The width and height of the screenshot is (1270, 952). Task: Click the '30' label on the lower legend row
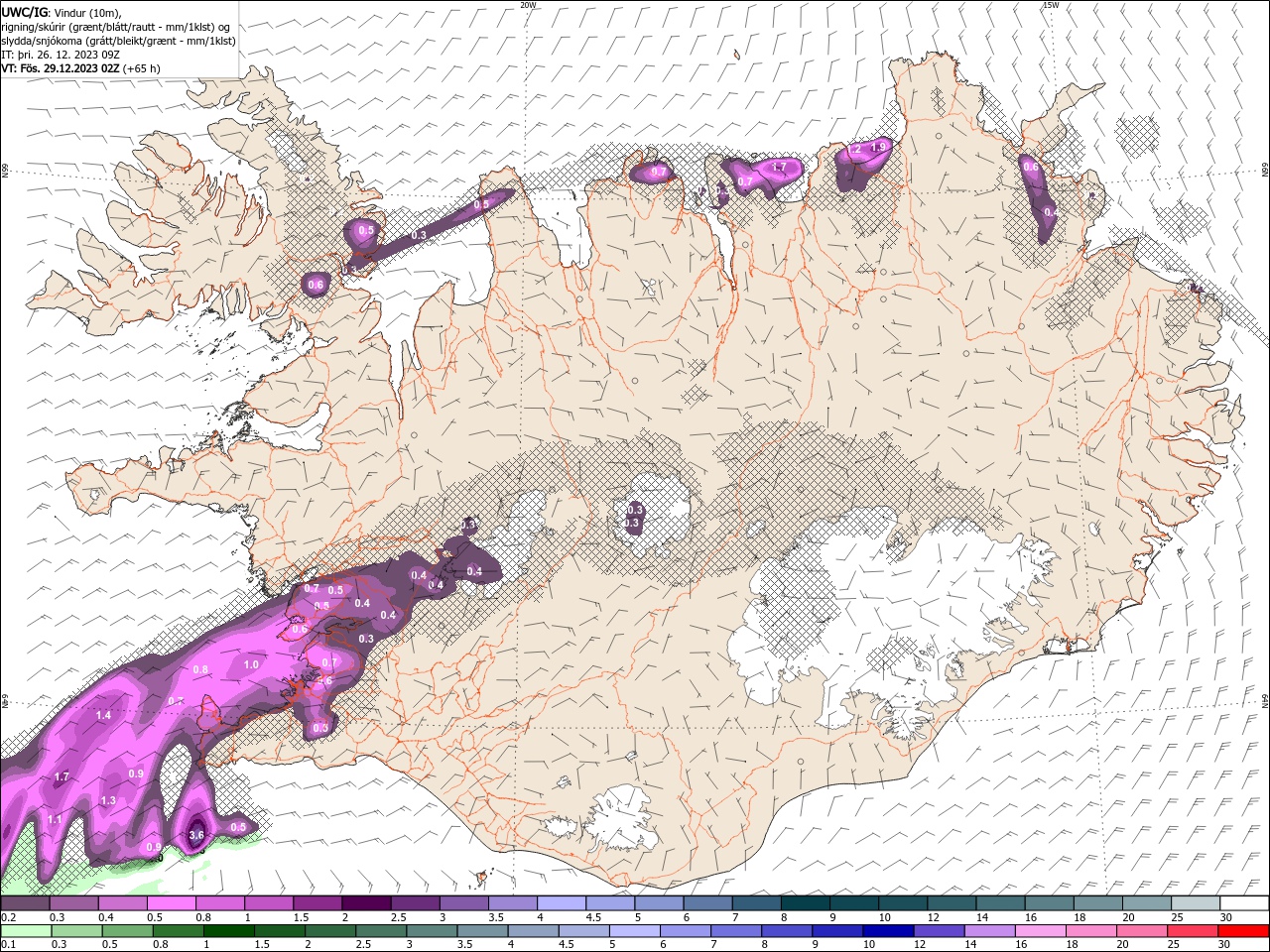tap(1226, 945)
